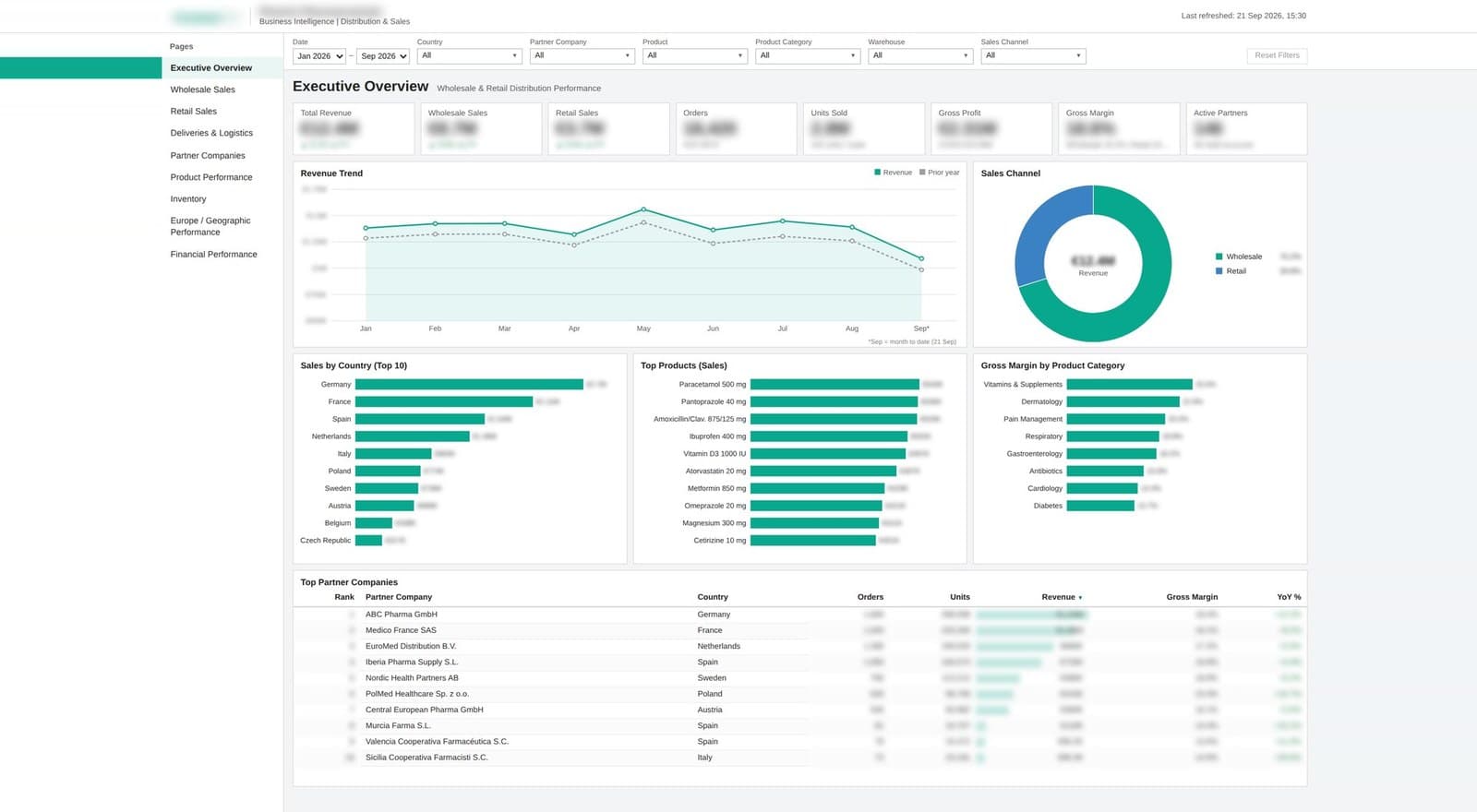Click the Gross Profit KPI card
1477x812 pixels.
pyautogui.click(x=991, y=128)
